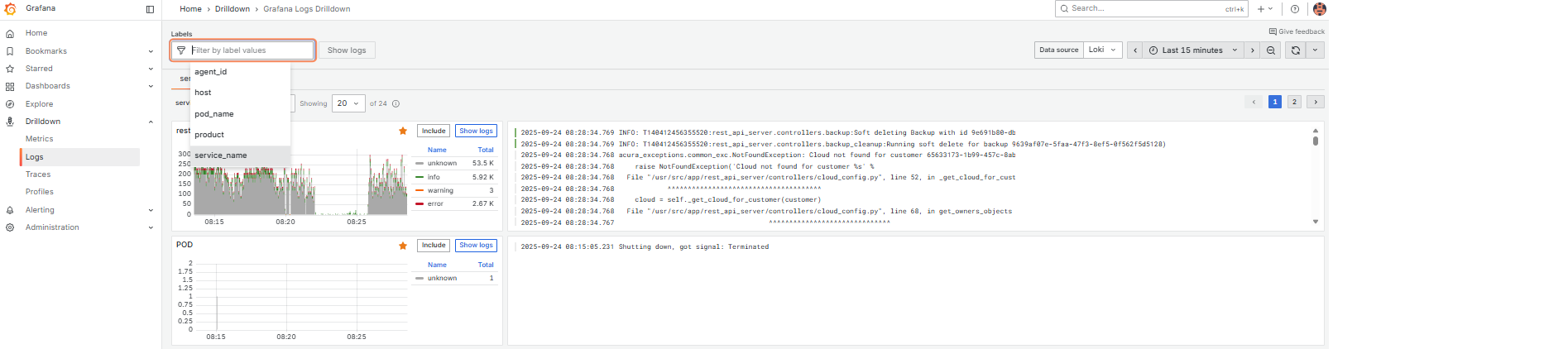Unfavorite the POD panel with its star icon
Screen dimensions: 1568x349
point(403,246)
